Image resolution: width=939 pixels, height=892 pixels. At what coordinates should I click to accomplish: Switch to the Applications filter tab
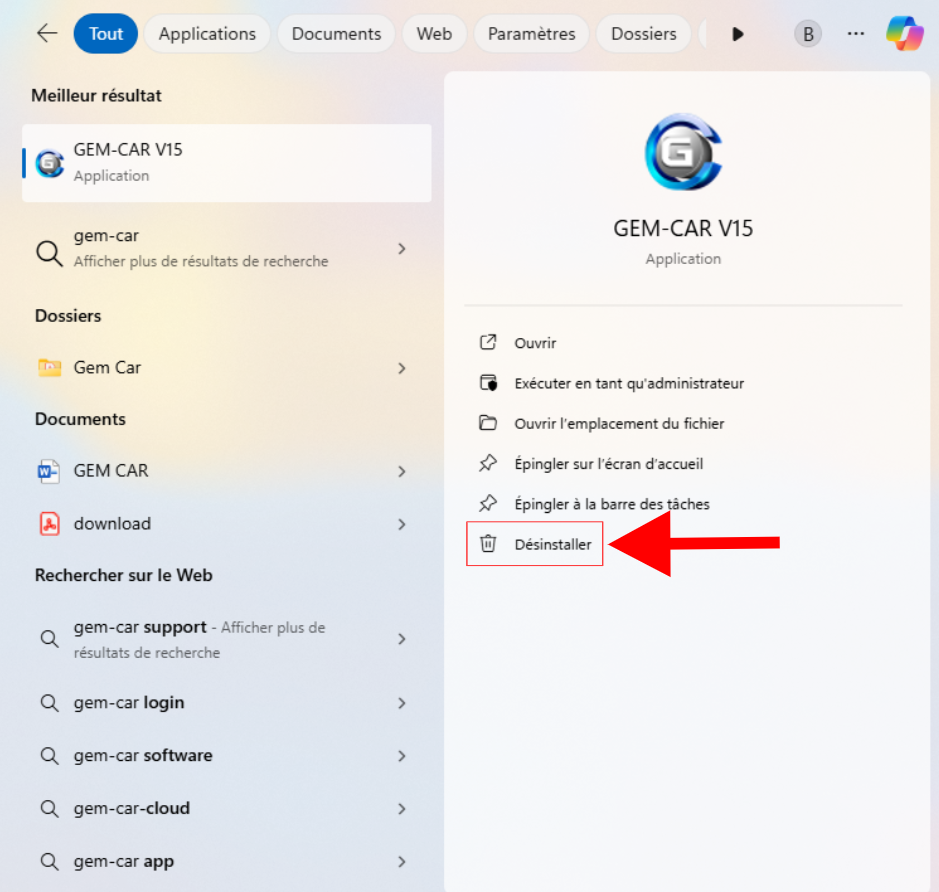[x=207, y=34]
